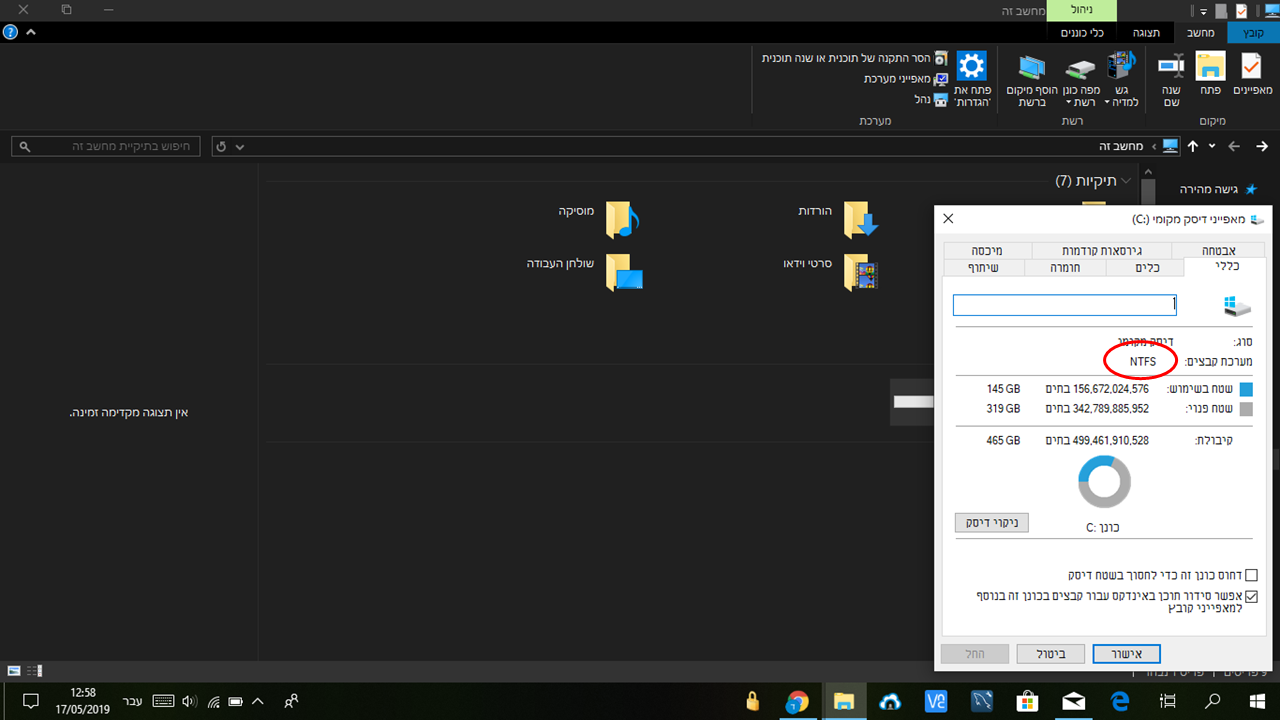This screenshot has height=720, width=1280.
Task: Click the ribbon Help question mark icon
Action: click(10, 32)
